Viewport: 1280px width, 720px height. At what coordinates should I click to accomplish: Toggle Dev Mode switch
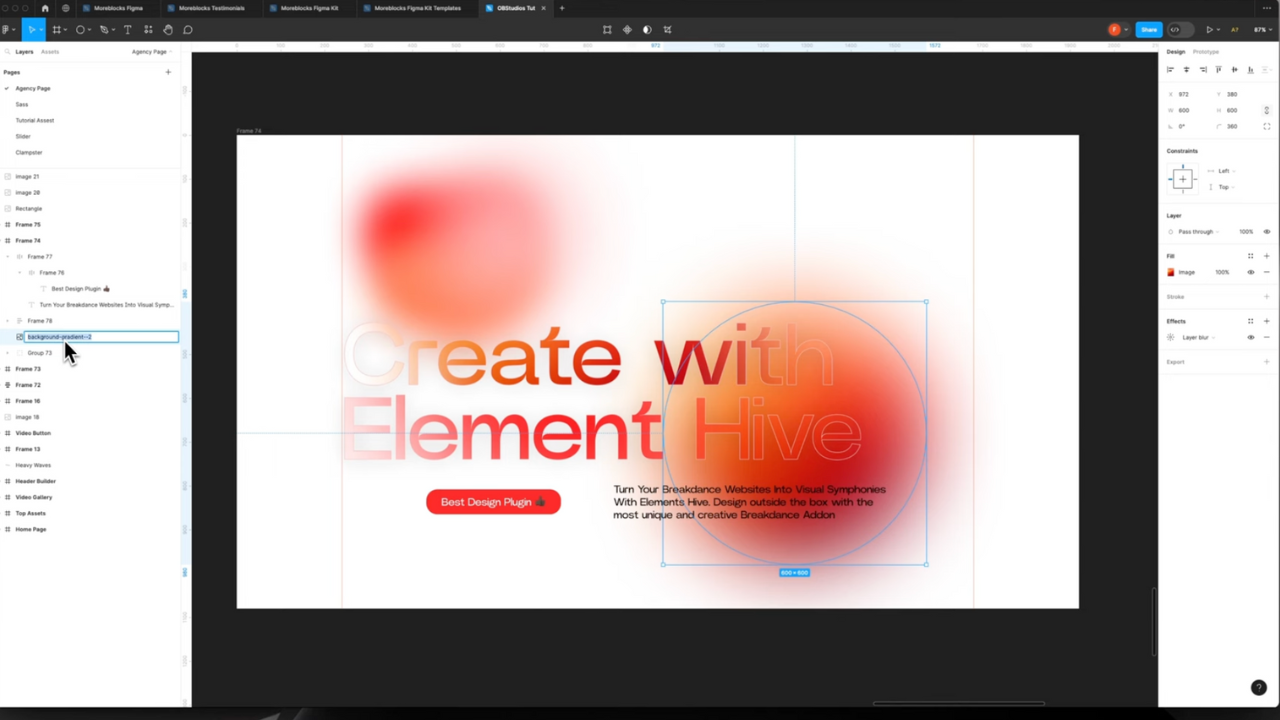[x=1175, y=30]
